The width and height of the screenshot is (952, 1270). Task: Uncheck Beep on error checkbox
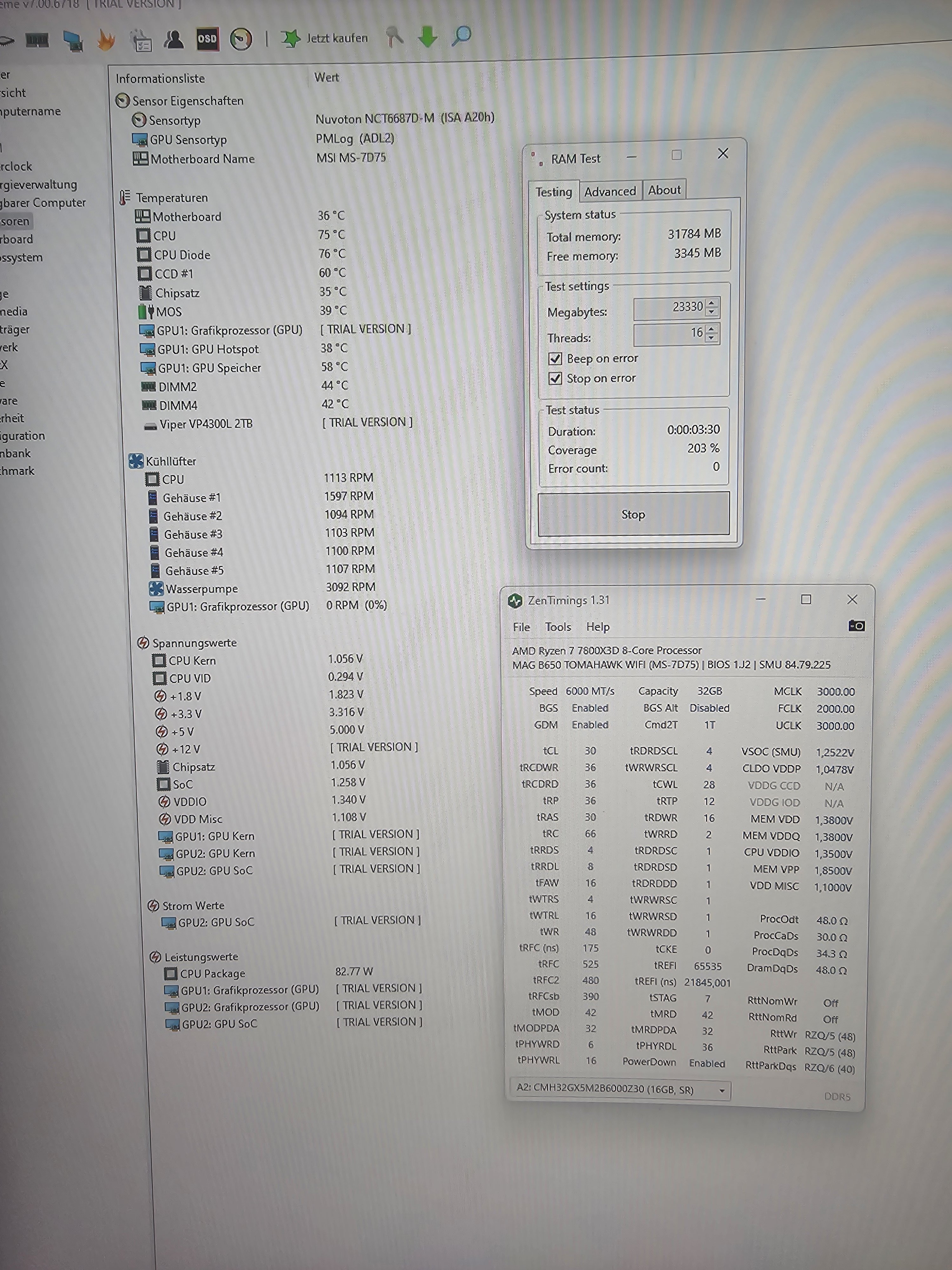point(555,359)
